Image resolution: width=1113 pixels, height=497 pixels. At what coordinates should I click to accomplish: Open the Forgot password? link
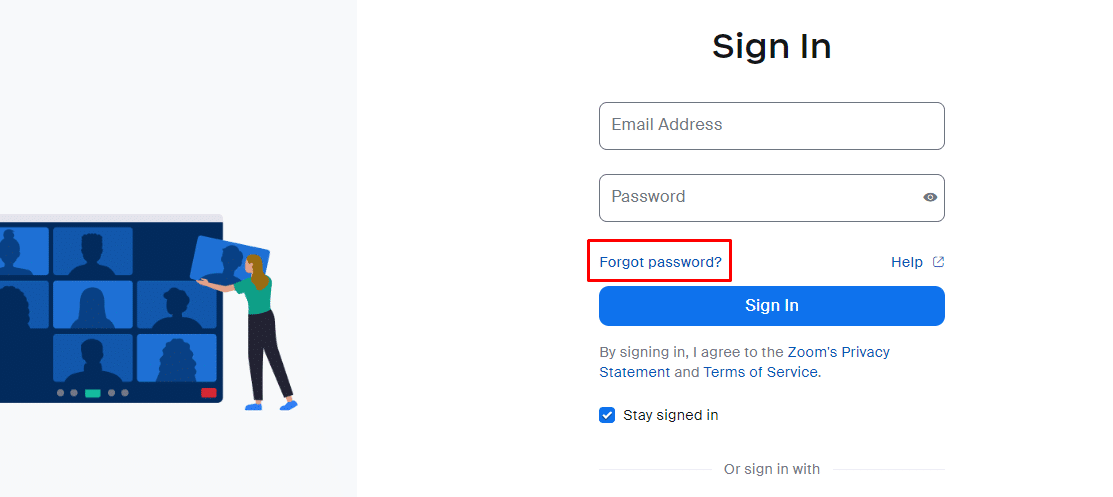tap(660, 262)
